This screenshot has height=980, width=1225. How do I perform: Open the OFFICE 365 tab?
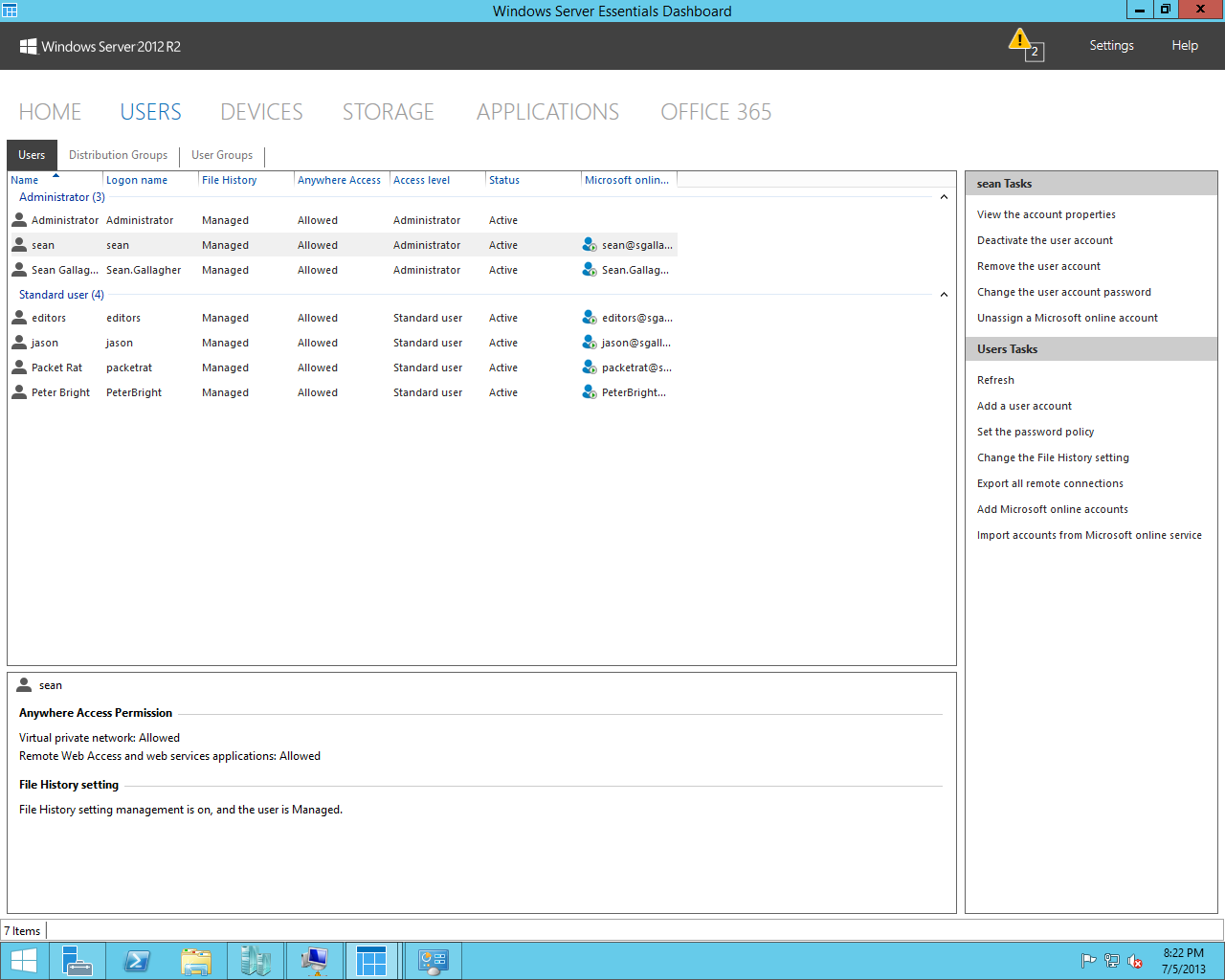[x=716, y=112]
